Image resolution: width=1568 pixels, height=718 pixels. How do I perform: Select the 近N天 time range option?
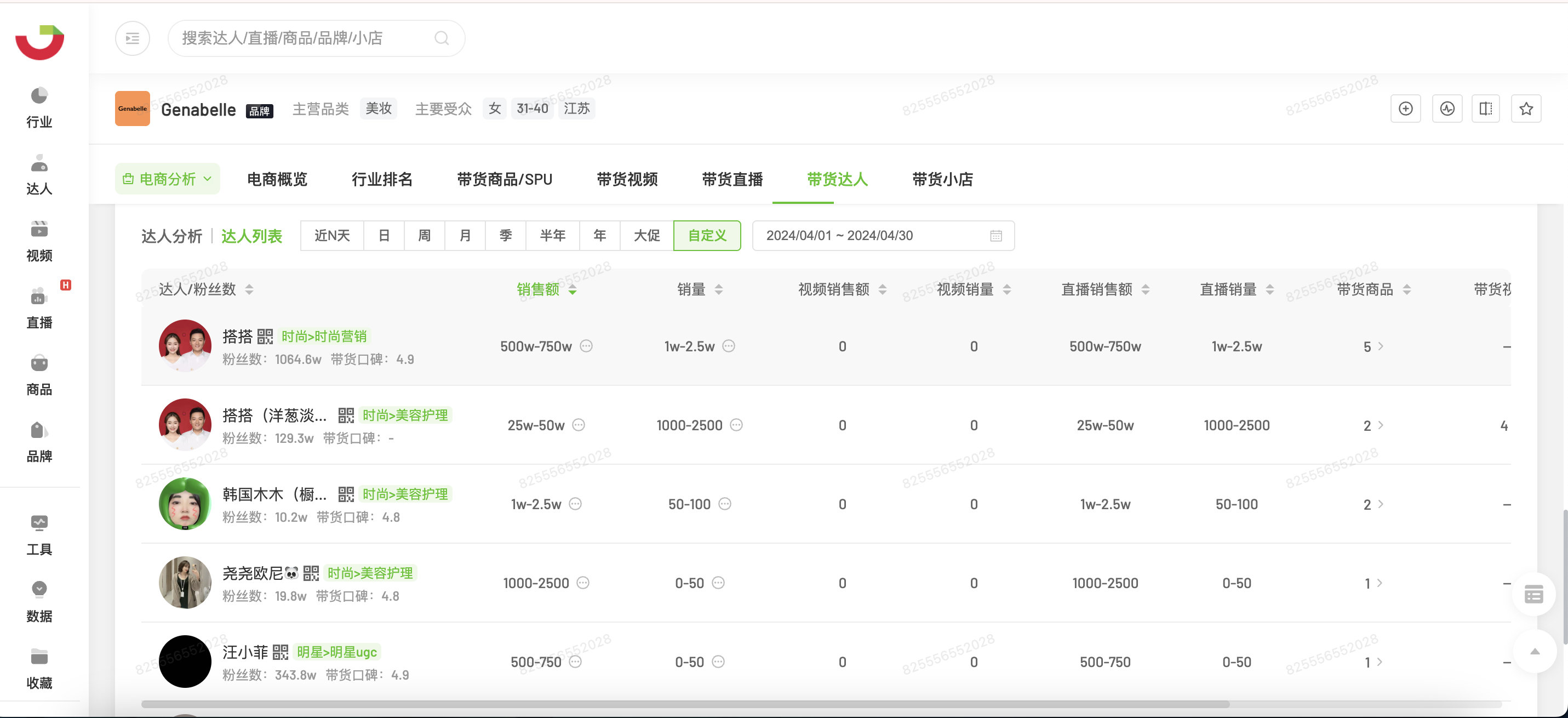pyautogui.click(x=332, y=236)
